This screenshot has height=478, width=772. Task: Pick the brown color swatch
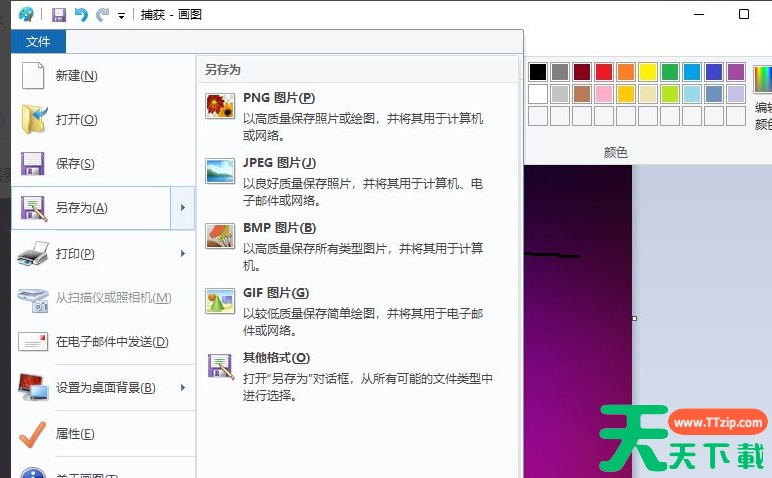tap(582, 94)
